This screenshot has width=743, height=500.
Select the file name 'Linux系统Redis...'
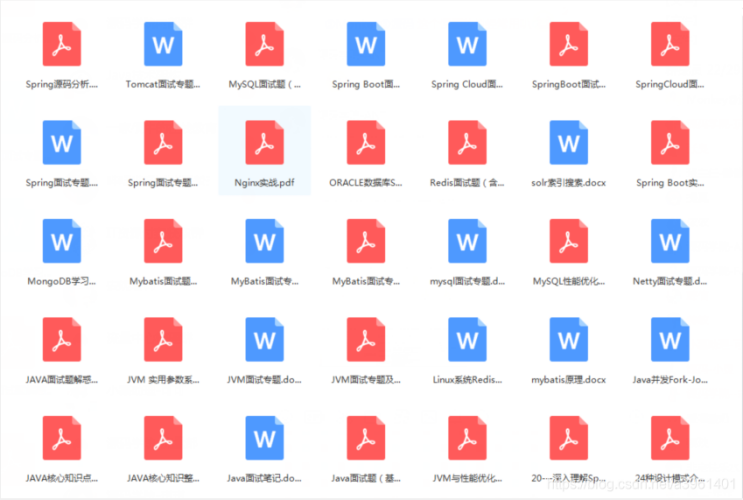pos(467,380)
